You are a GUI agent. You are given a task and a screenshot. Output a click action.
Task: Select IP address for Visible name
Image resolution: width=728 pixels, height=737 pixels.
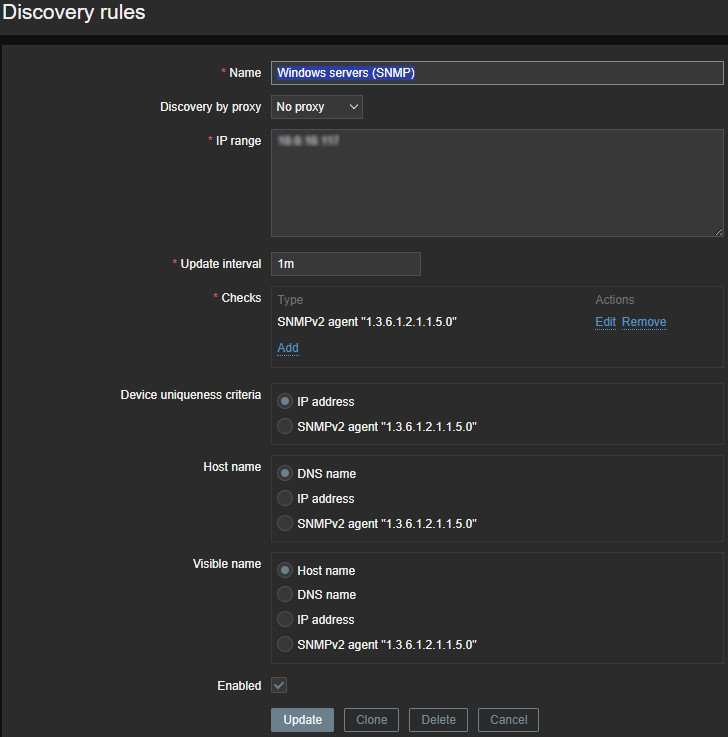pos(286,620)
